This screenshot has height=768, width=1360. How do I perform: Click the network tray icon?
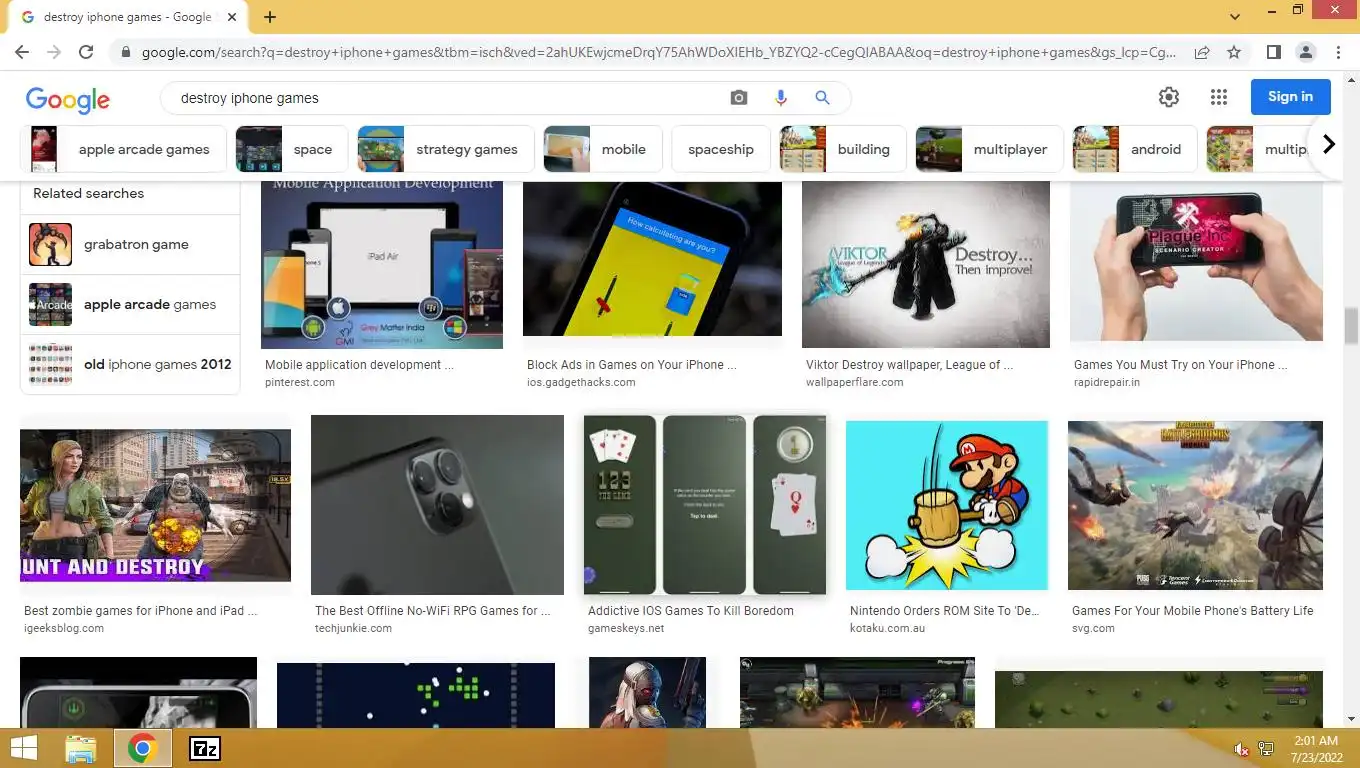pyautogui.click(x=1266, y=749)
